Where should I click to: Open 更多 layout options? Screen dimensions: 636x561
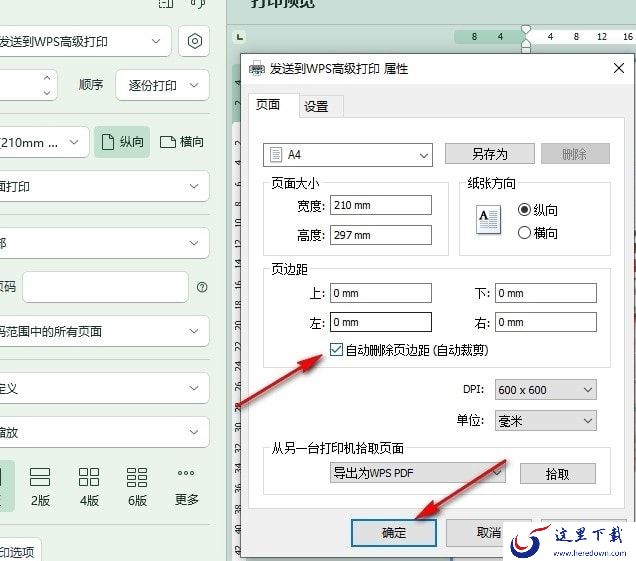(x=186, y=487)
